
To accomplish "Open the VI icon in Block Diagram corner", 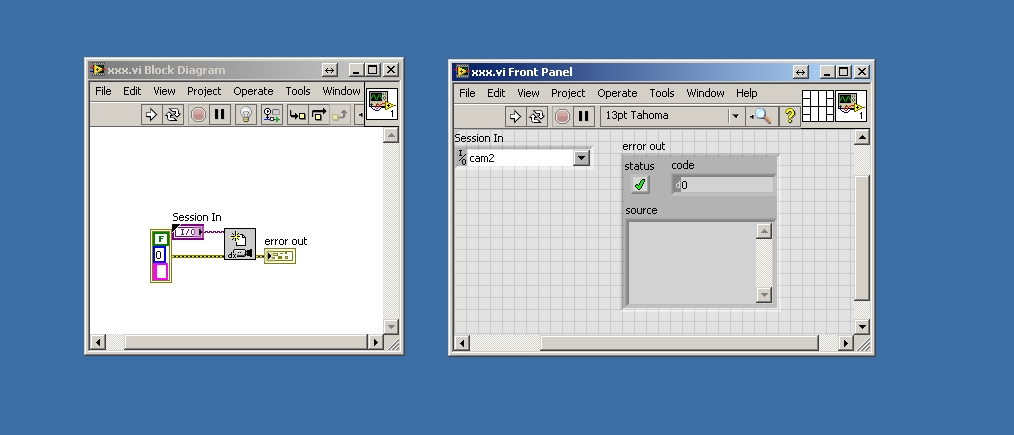I will click(x=382, y=104).
